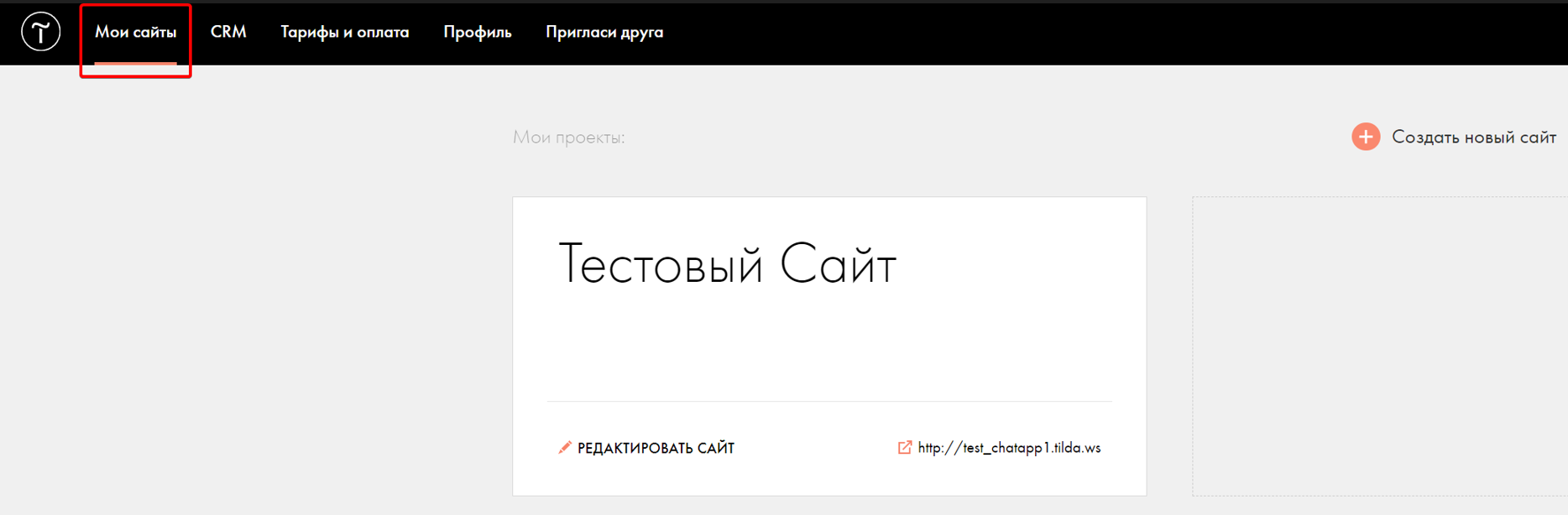The width and height of the screenshot is (1568, 515).
Task: Click the orange plus icon
Action: 1365,137
